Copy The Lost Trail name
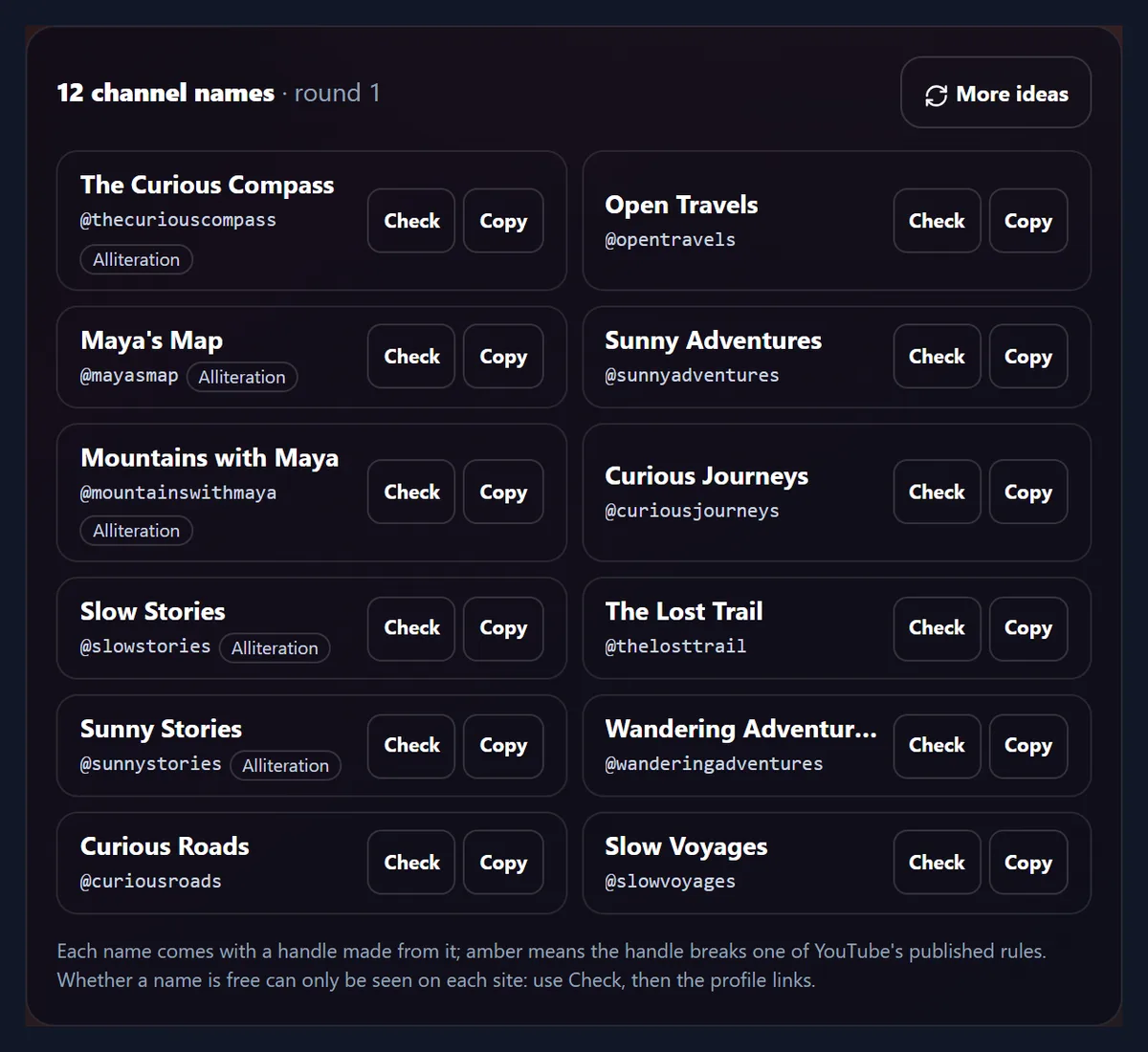This screenshot has width=1148, height=1052. pos(1028,628)
